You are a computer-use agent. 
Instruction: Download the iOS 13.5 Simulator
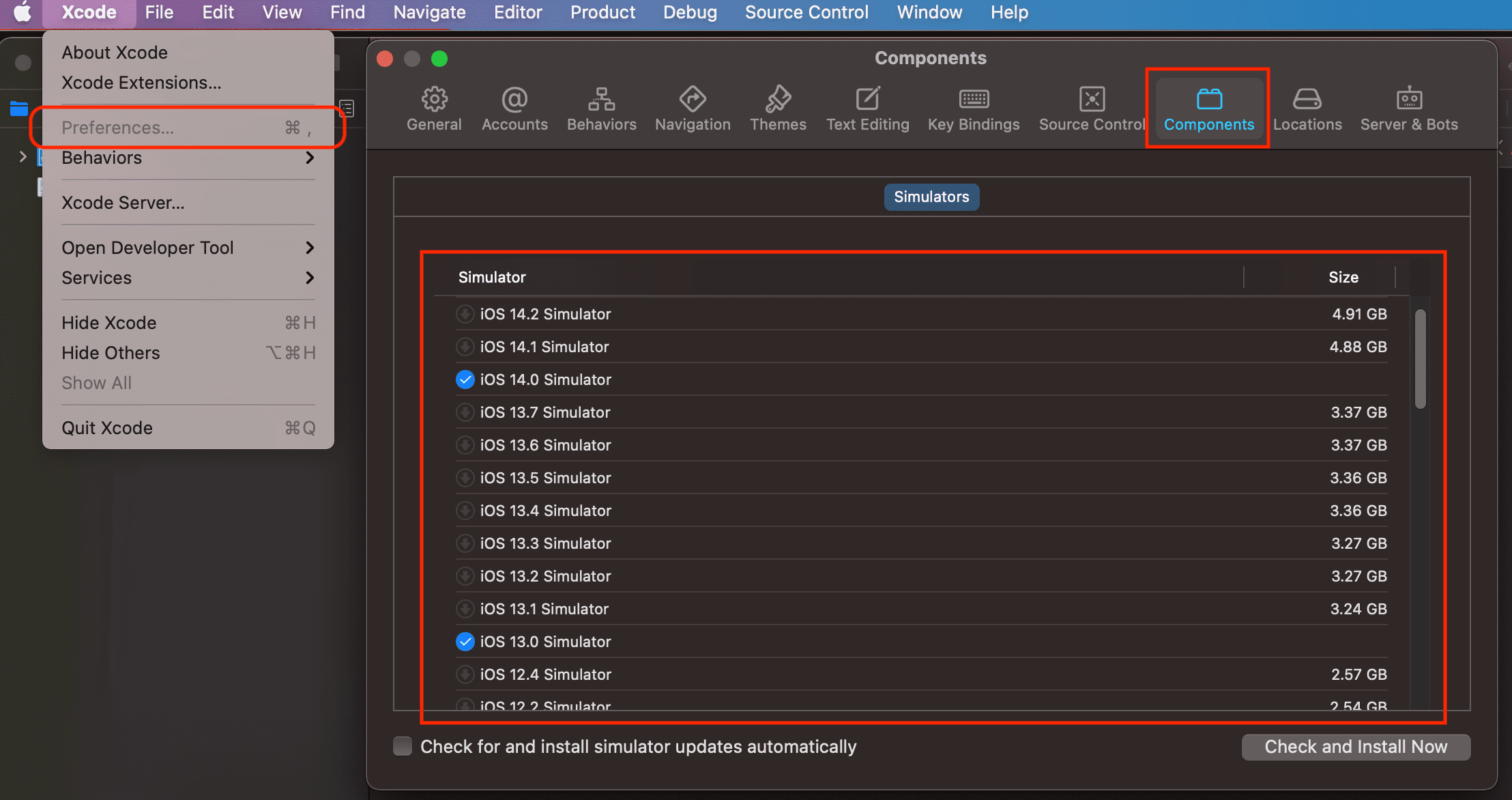click(x=465, y=478)
